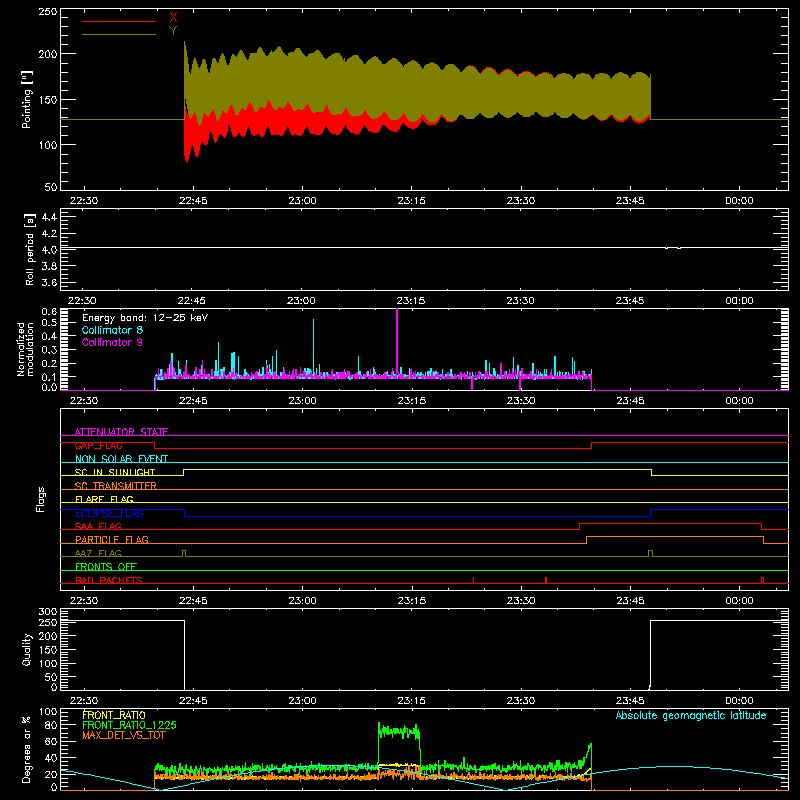800x800 pixels.
Task: Click '23:15' time label under Flags plot
Action: tap(411, 601)
